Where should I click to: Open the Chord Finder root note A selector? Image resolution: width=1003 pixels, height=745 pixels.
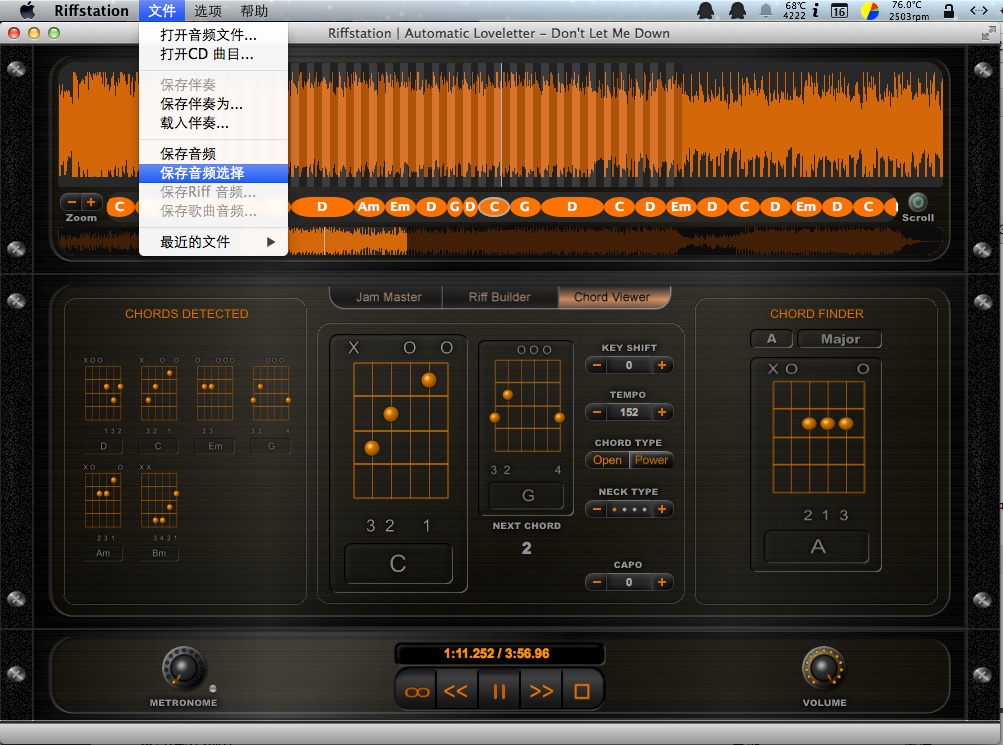[771, 339]
